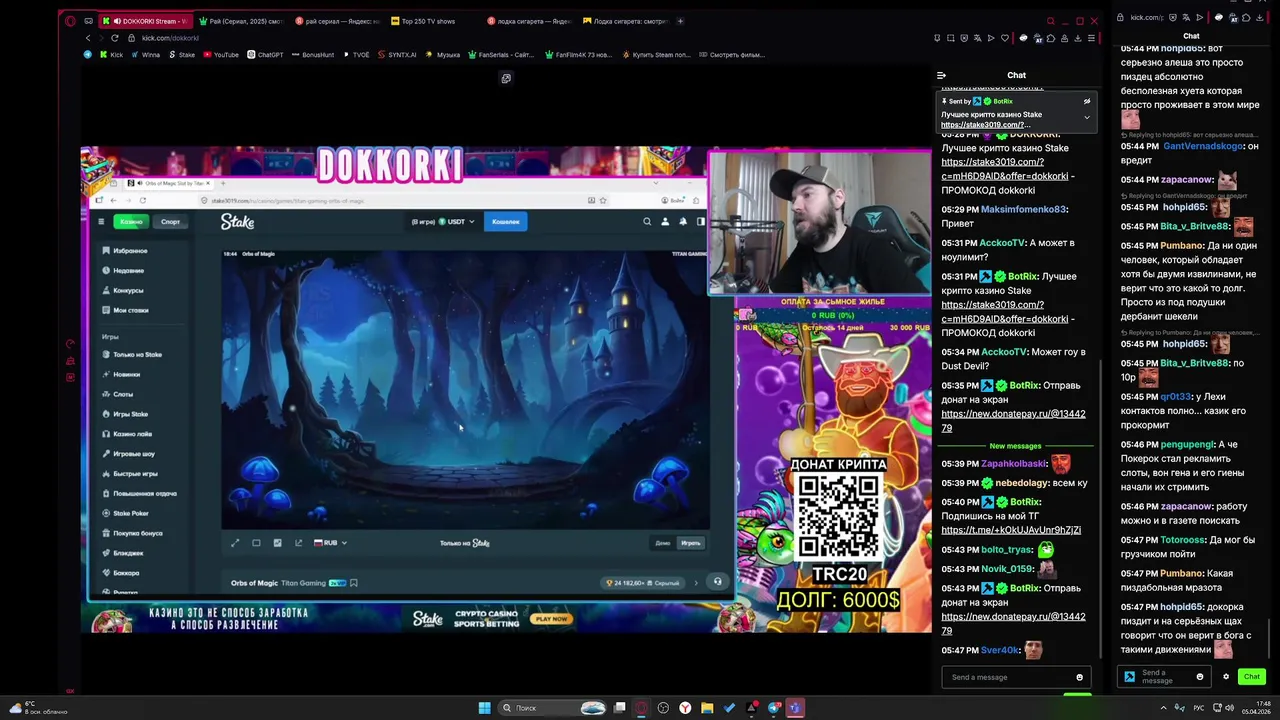Open the stake3019.com link from DOKKORKI message

[x=1007, y=169]
